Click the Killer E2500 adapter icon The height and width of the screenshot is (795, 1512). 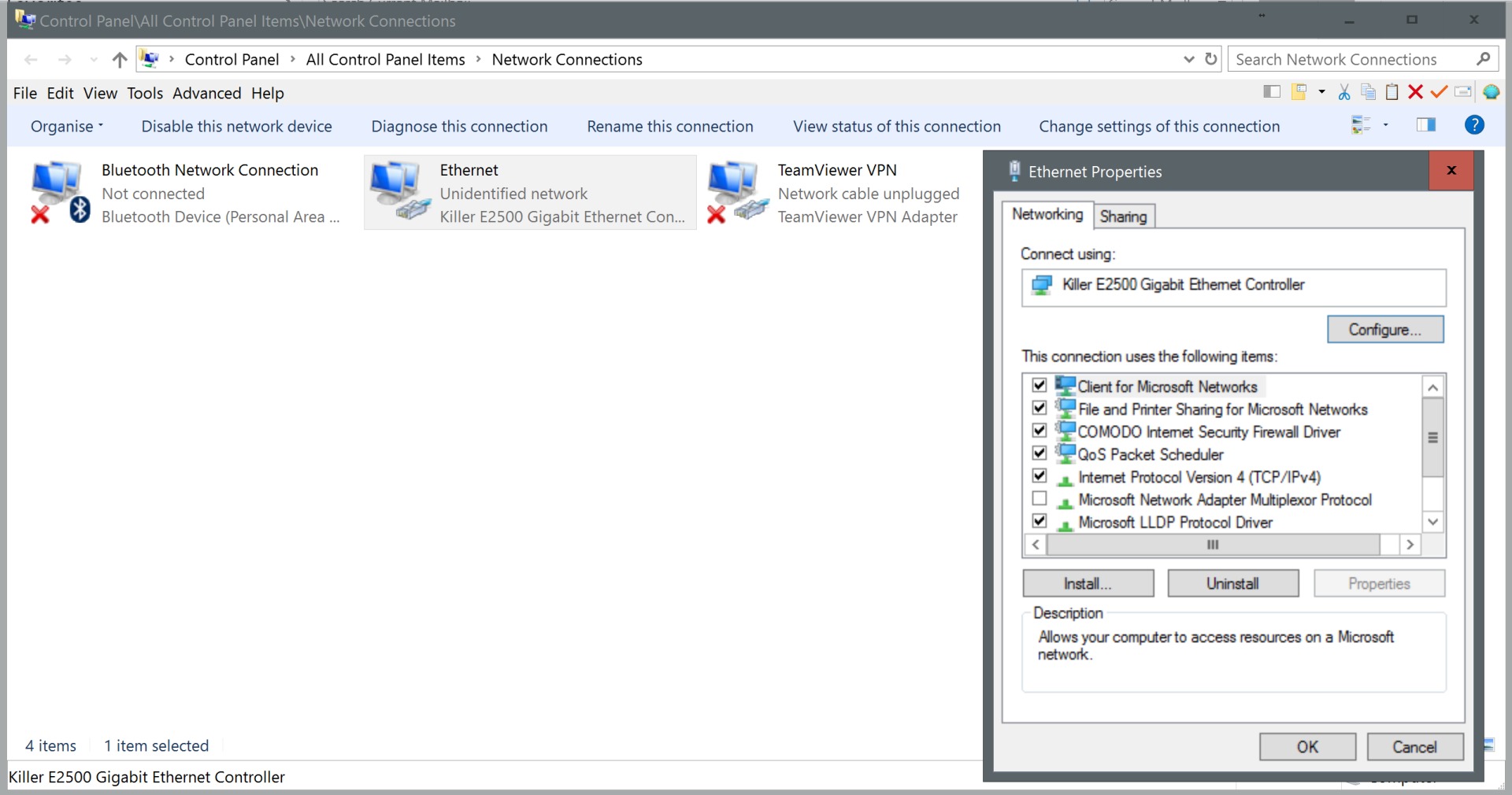1042,285
